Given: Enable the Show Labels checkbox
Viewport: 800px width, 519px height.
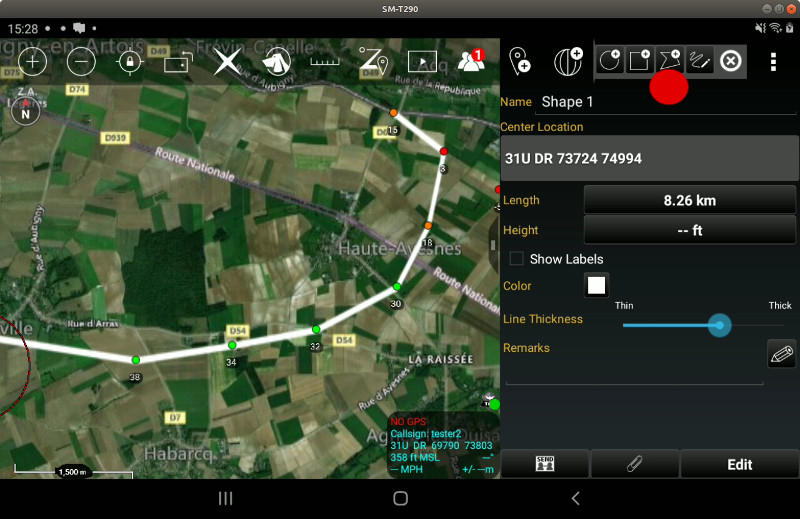Looking at the screenshot, I should (x=517, y=259).
